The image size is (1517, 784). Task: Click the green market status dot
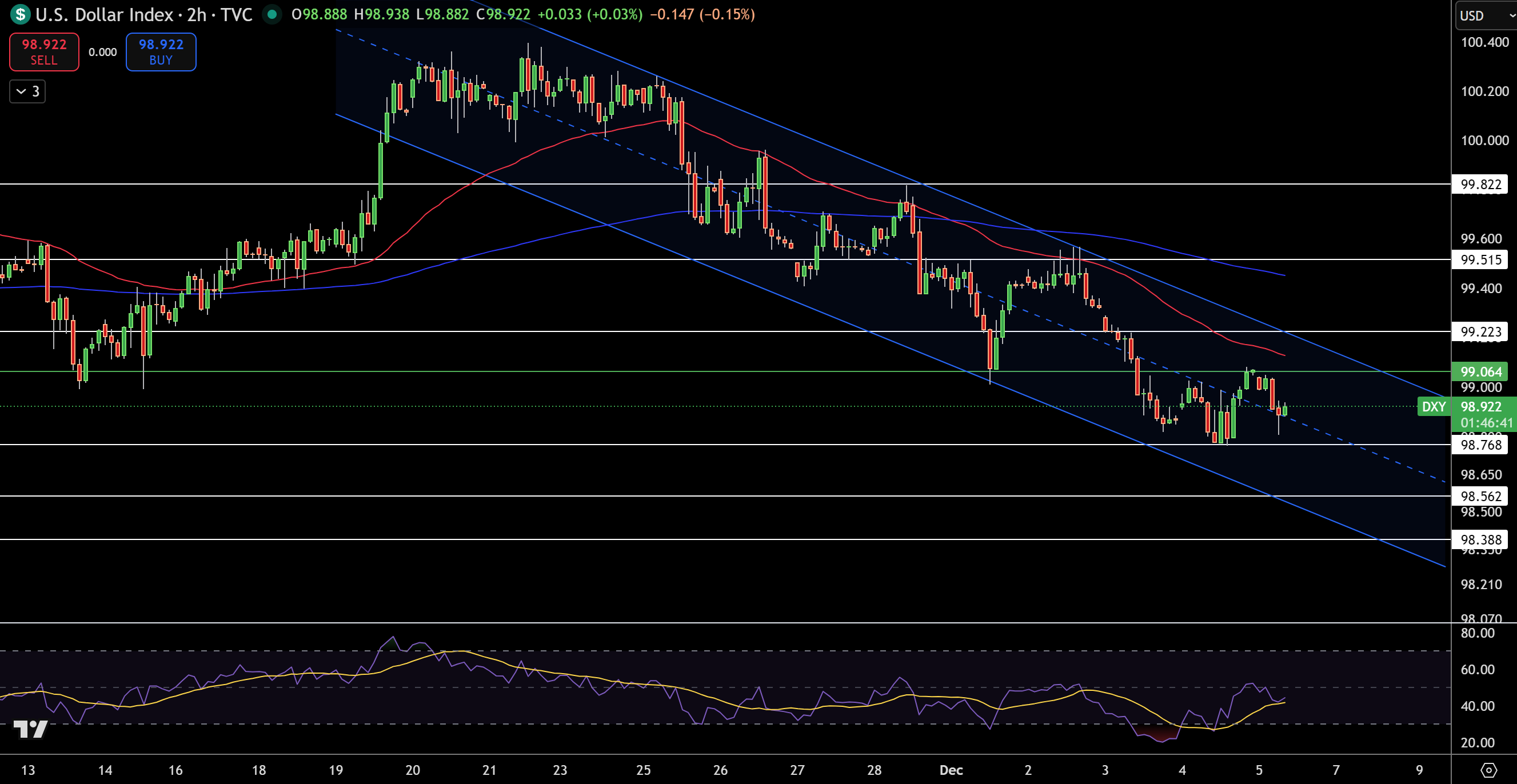[272, 15]
